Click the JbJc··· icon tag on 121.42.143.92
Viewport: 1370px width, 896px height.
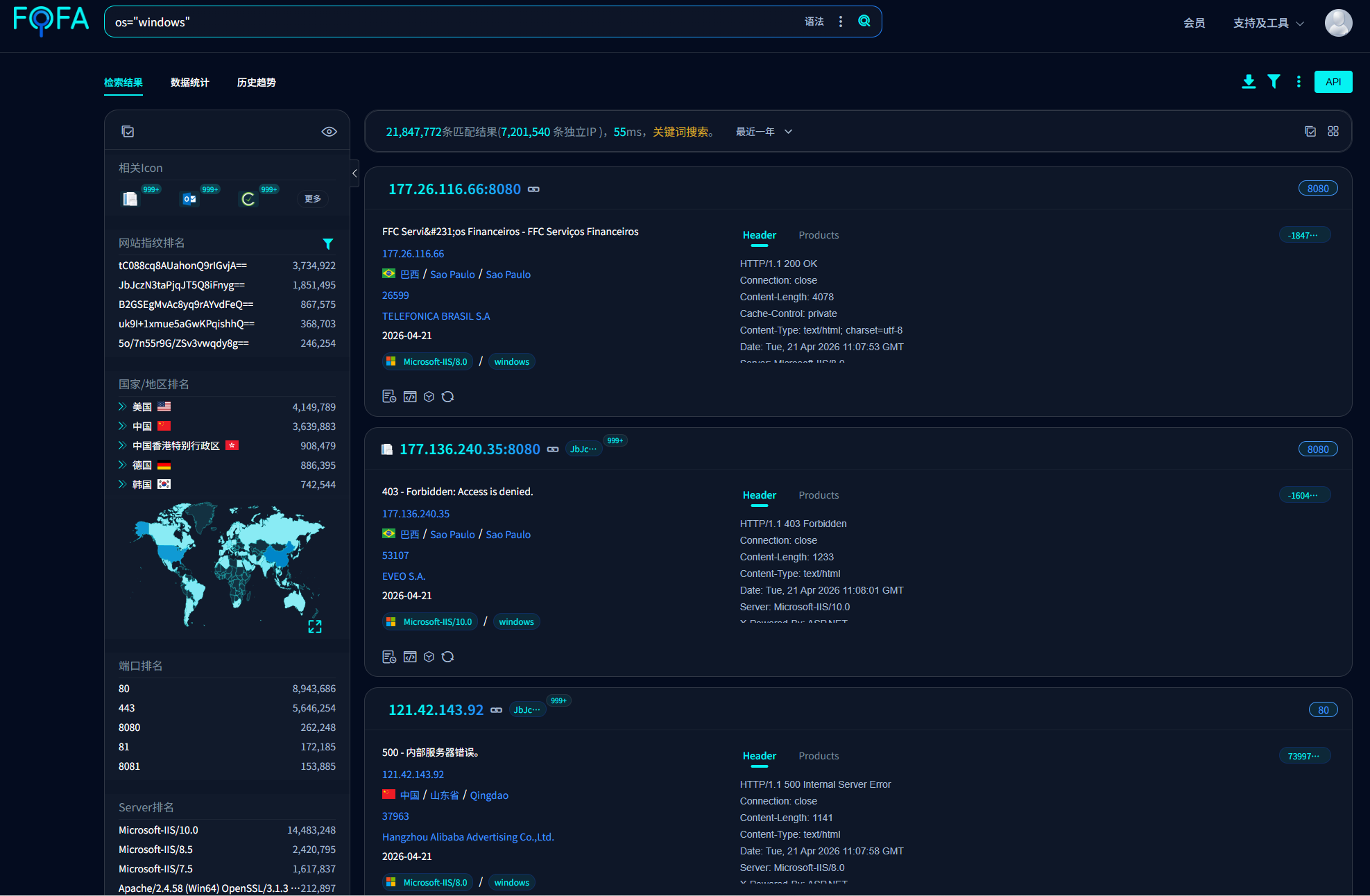[527, 710]
